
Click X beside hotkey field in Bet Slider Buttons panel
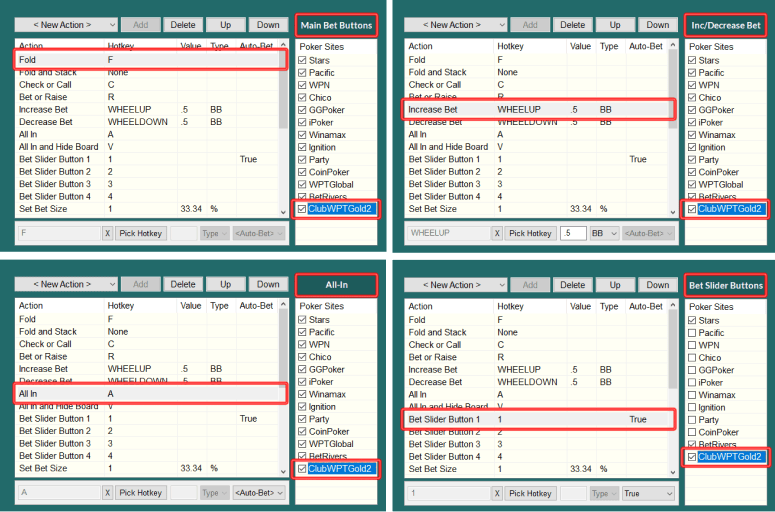tap(497, 493)
